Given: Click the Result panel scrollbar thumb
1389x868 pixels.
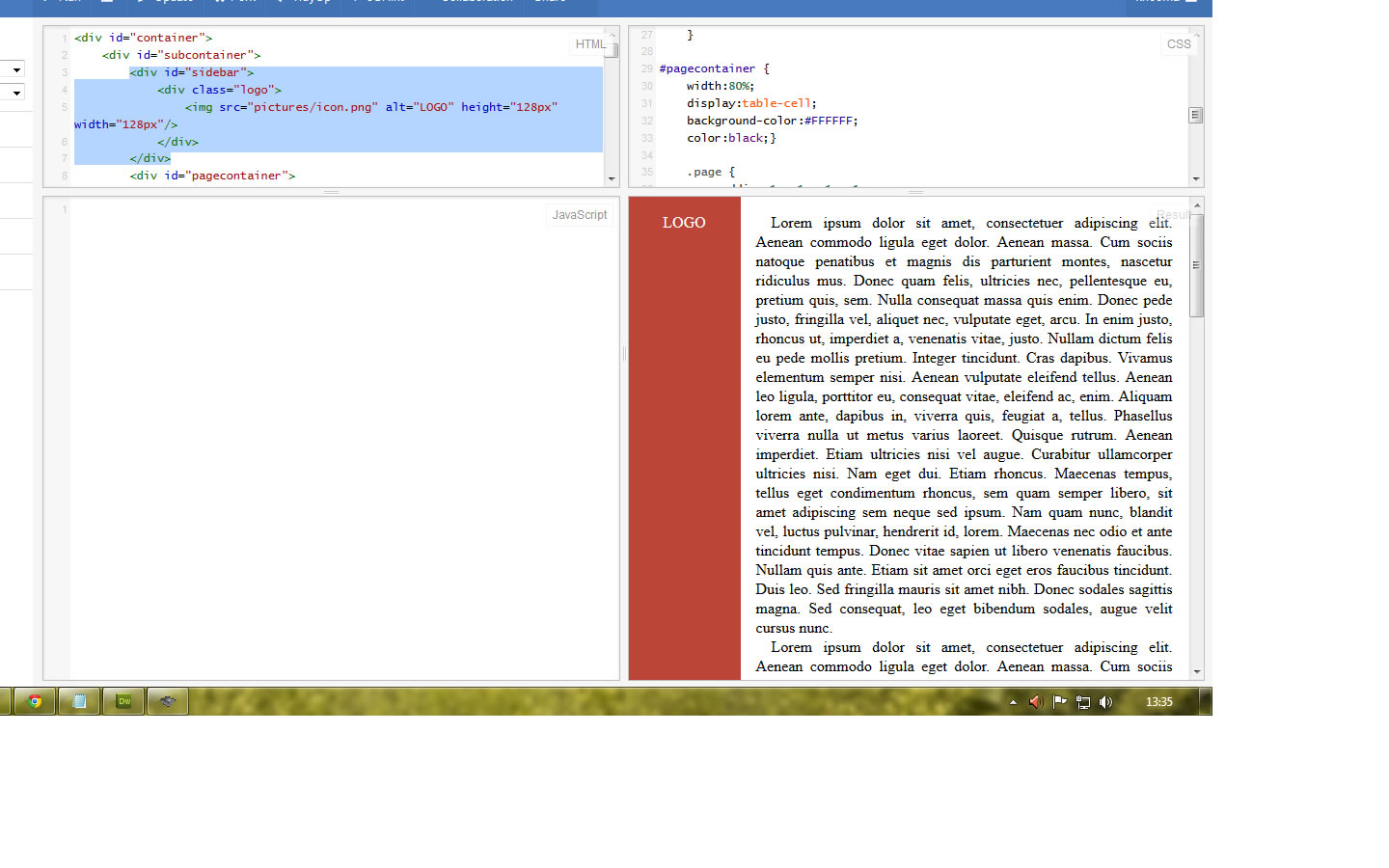Looking at the screenshot, I should [1197, 265].
